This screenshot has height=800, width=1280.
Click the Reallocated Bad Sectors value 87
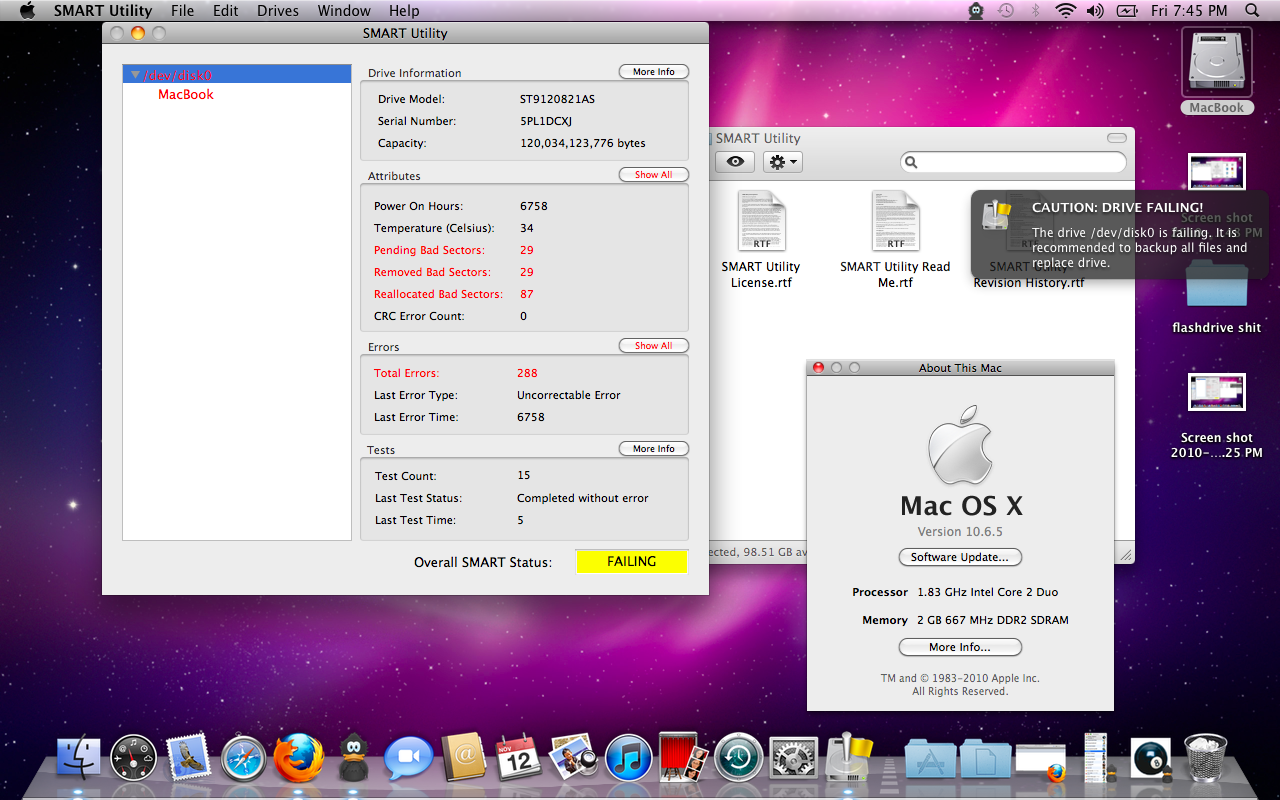[x=527, y=294]
